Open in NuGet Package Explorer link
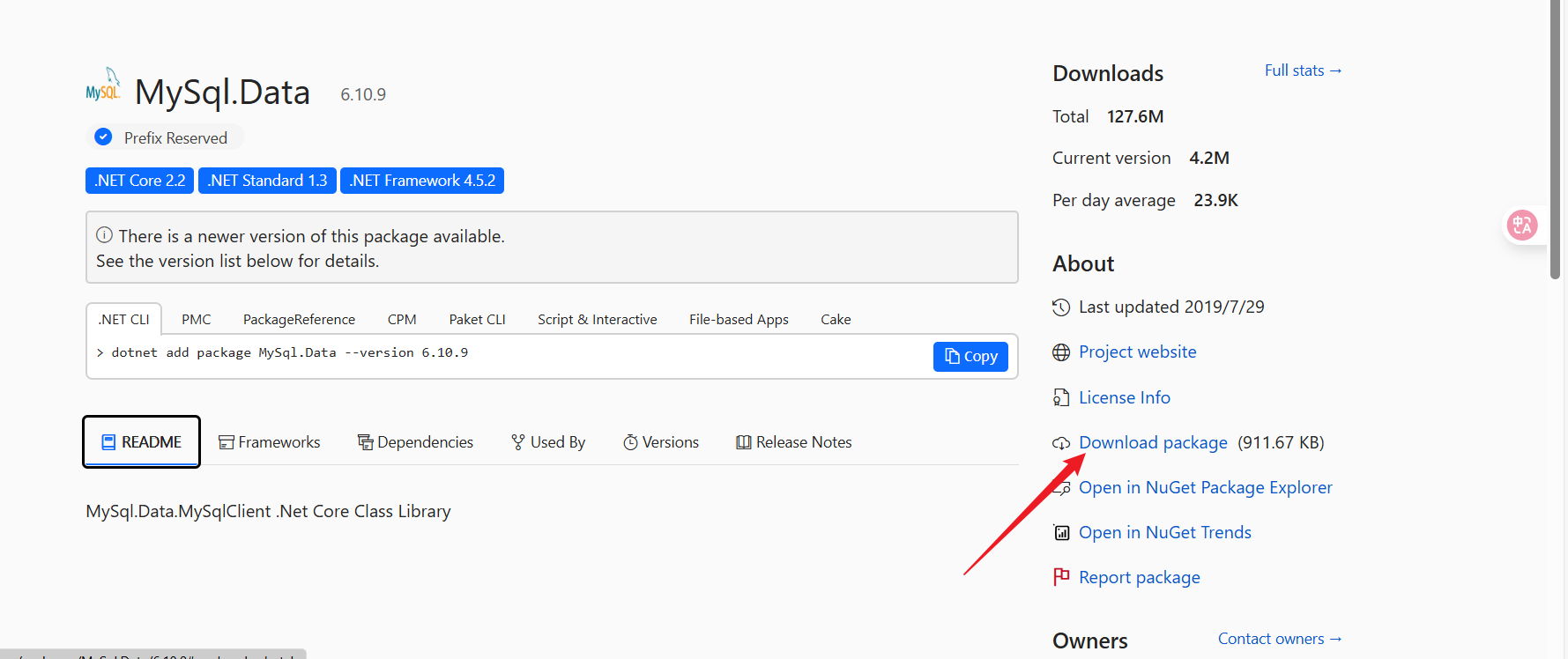Image resolution: width=1568 pixels, height=659 pixels. point(1205,487)
